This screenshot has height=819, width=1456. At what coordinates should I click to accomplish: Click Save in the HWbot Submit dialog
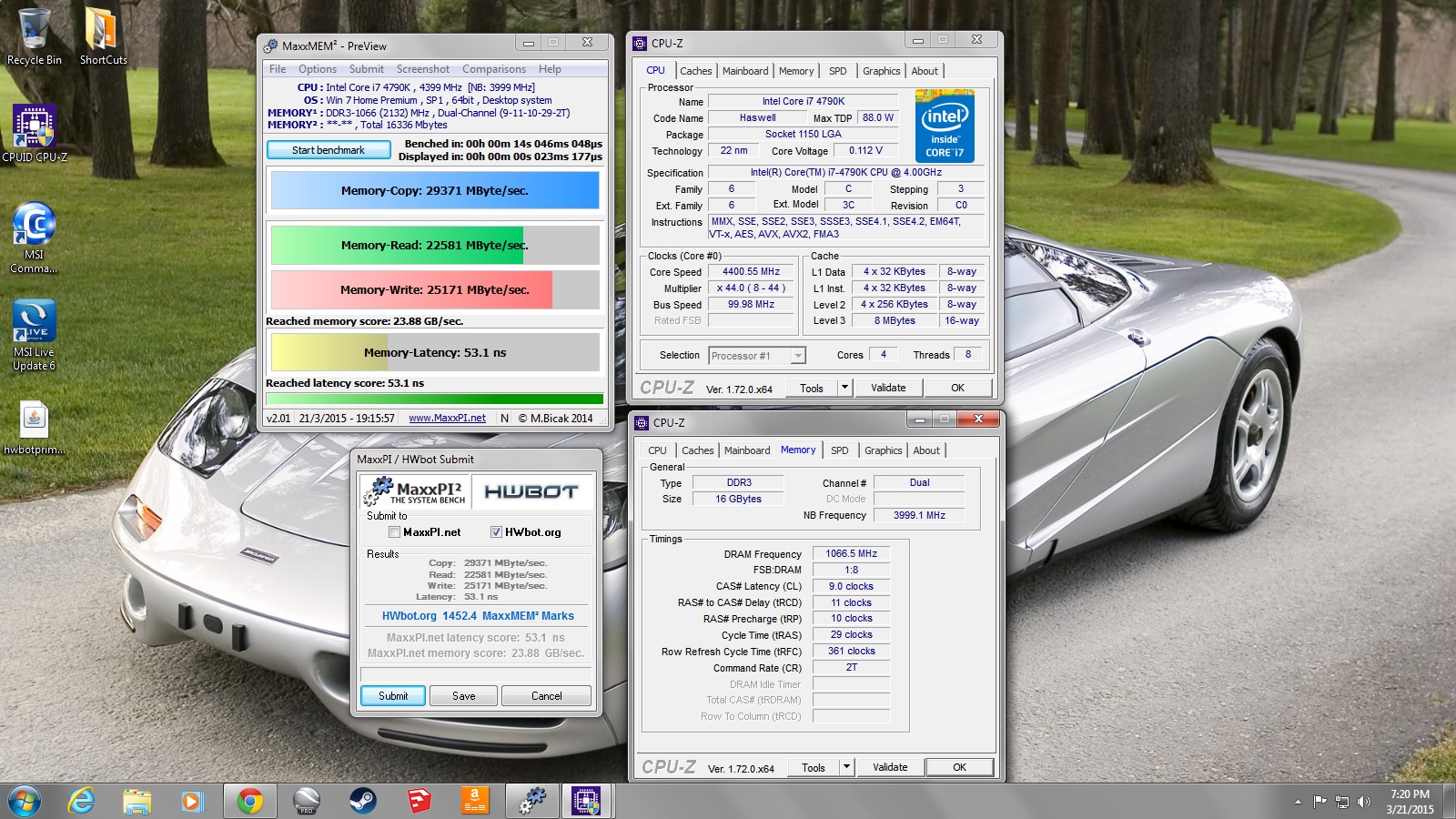464,696
